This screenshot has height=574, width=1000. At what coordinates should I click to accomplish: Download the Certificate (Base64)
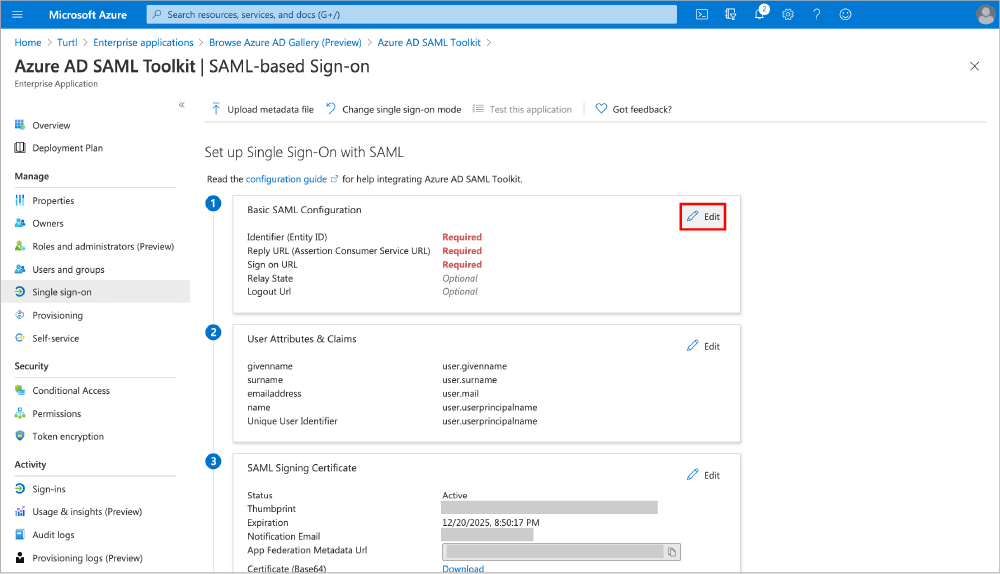pyautogui.click(x=463, y=569)
